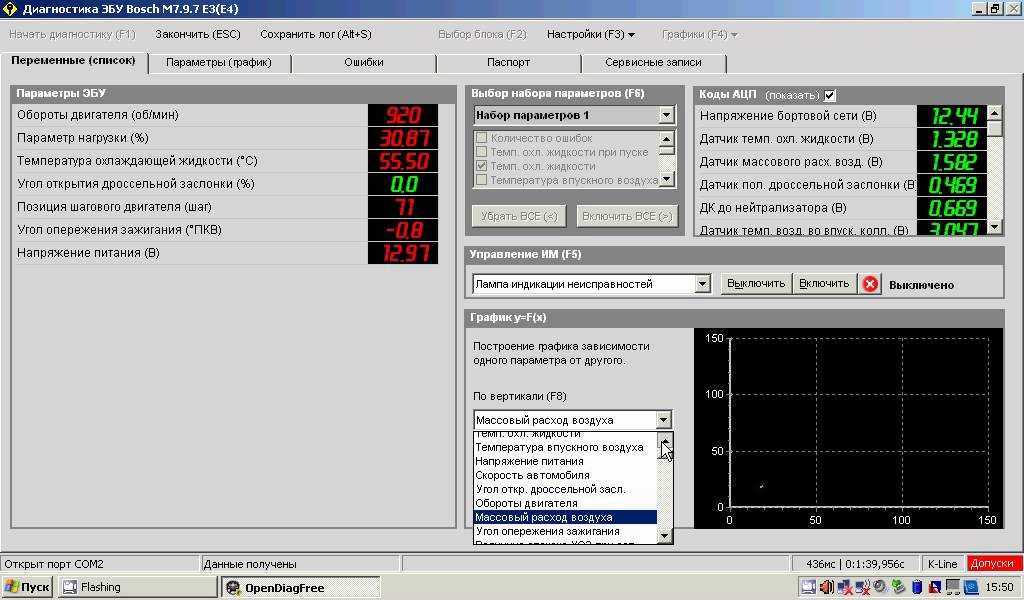Open the Паспорт tab
Image resolution: width=1024 pixels, height=600 pixels.
[508, 63]
